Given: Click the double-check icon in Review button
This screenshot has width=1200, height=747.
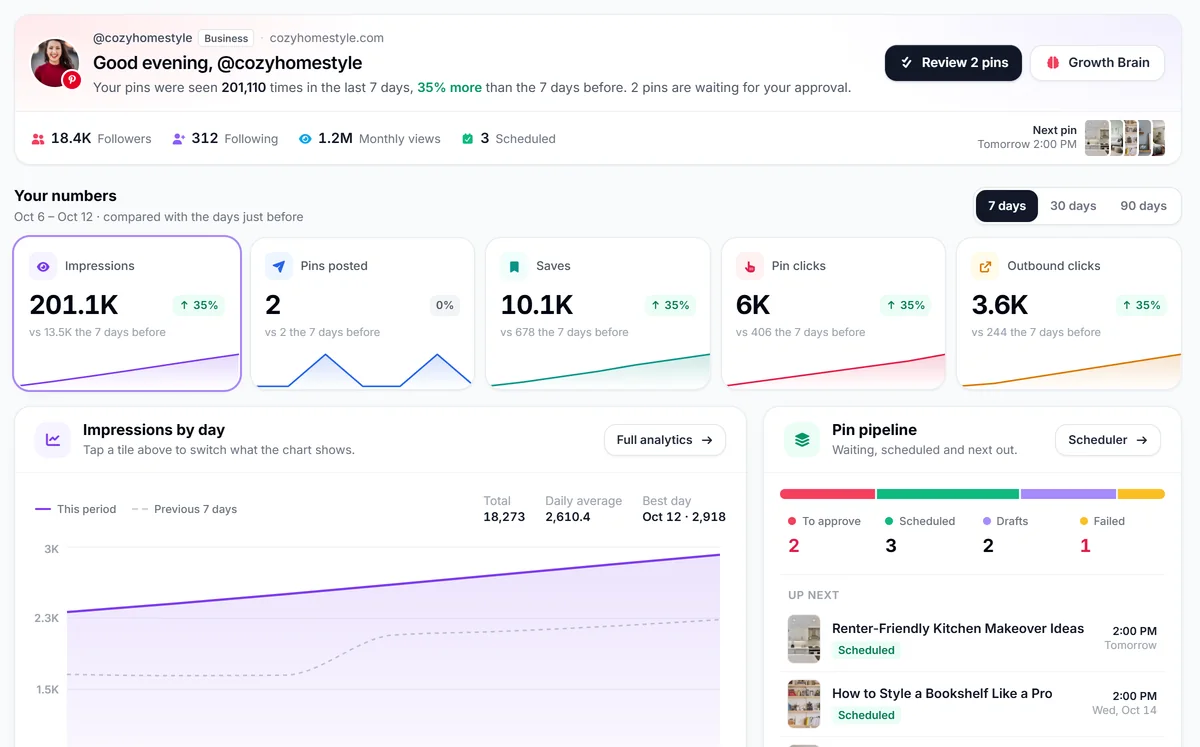Looking at the screenshot, I should pos(906,62).
